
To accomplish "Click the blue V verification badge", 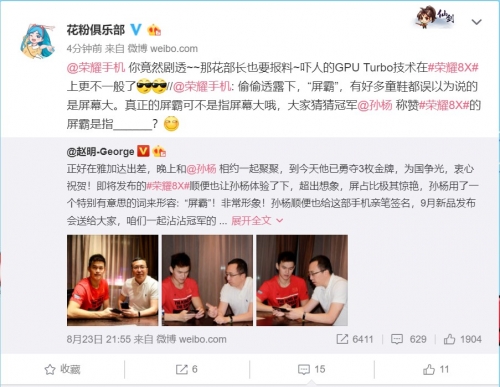I will tap(136, 30).
